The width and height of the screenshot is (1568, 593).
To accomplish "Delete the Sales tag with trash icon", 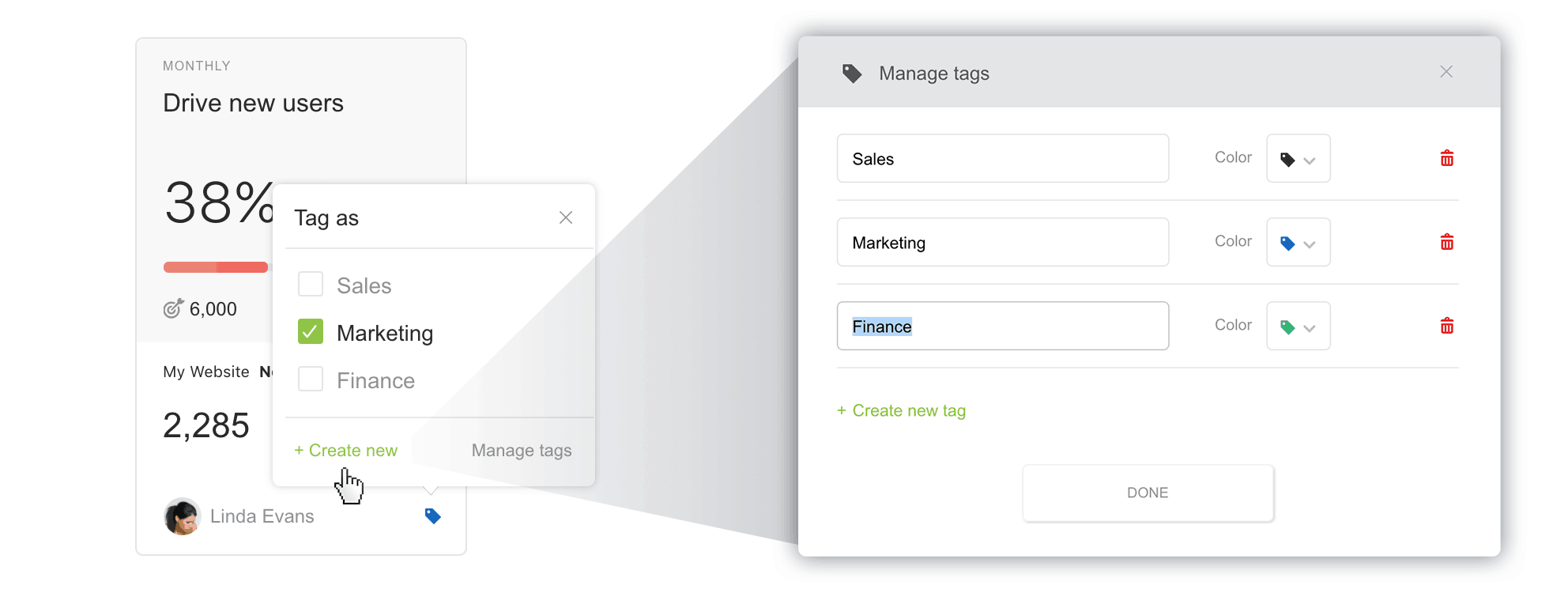I will click(1446, 158).
